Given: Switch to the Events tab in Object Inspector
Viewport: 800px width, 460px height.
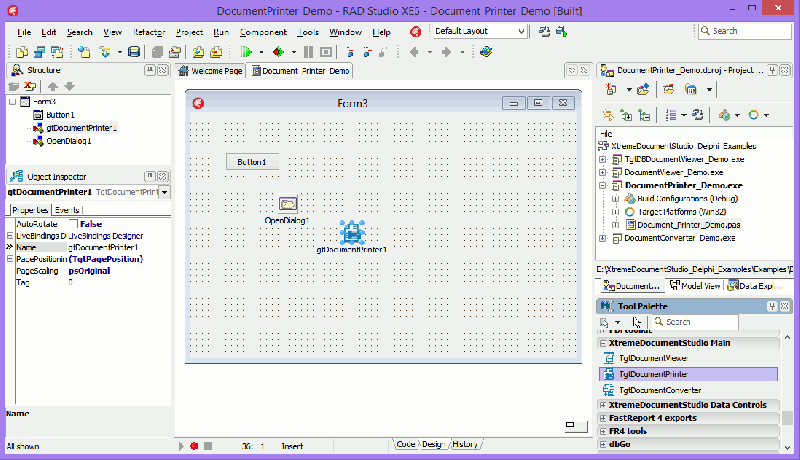Looking at the screenshot, I should click(67, 210).
